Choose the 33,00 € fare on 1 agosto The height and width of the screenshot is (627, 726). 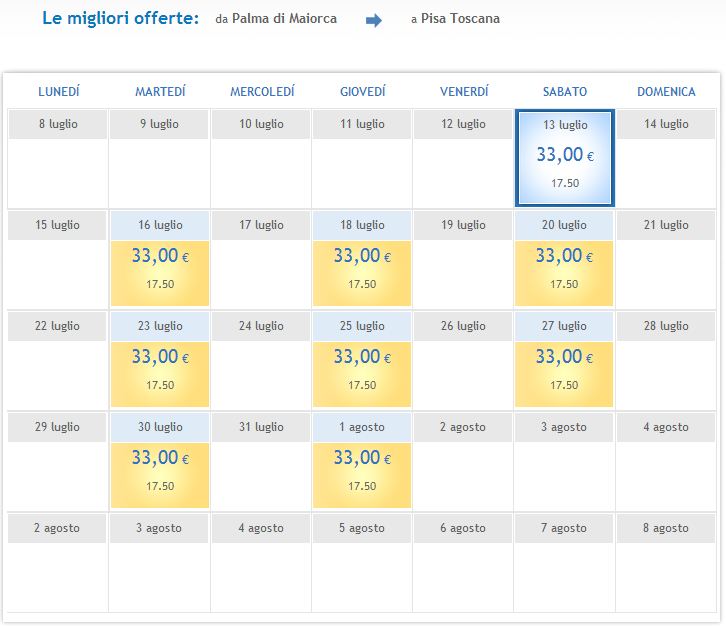[x=362, y=475]
